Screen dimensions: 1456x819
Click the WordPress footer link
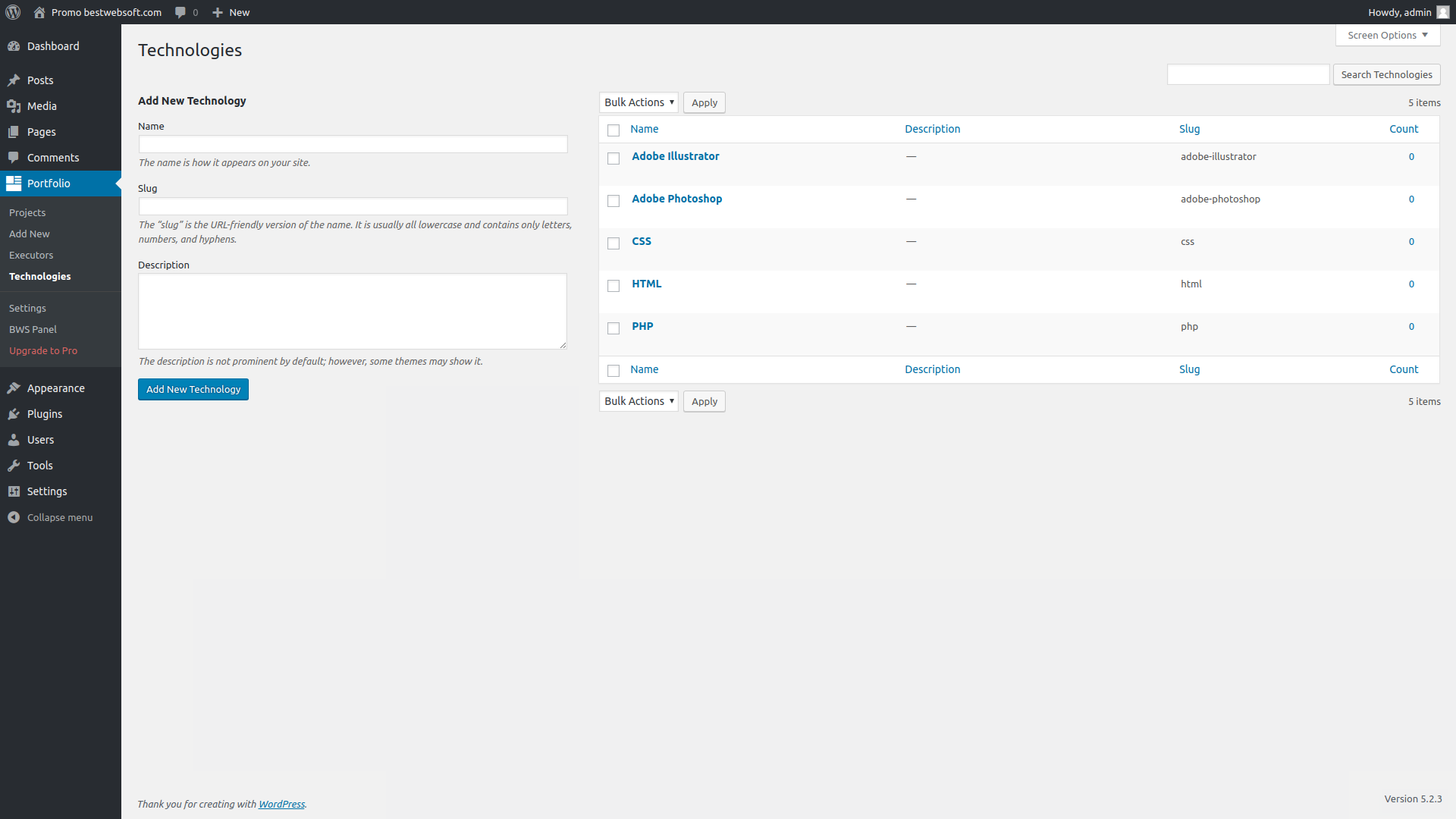point(281,804)
